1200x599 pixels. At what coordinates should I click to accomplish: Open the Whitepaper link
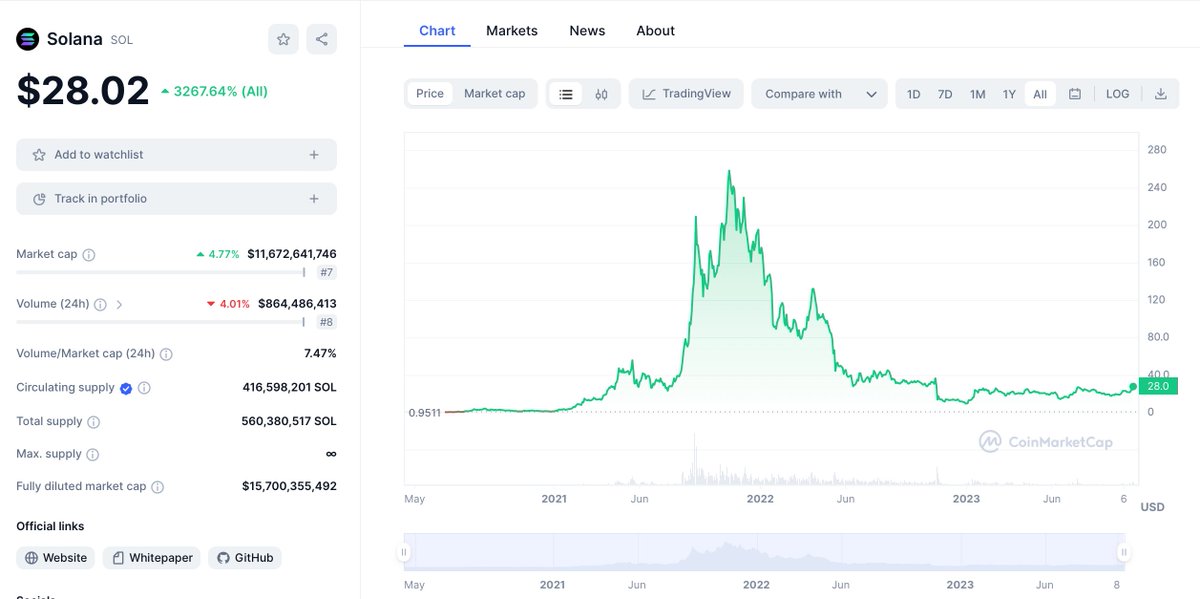click(x=152, y=558)
